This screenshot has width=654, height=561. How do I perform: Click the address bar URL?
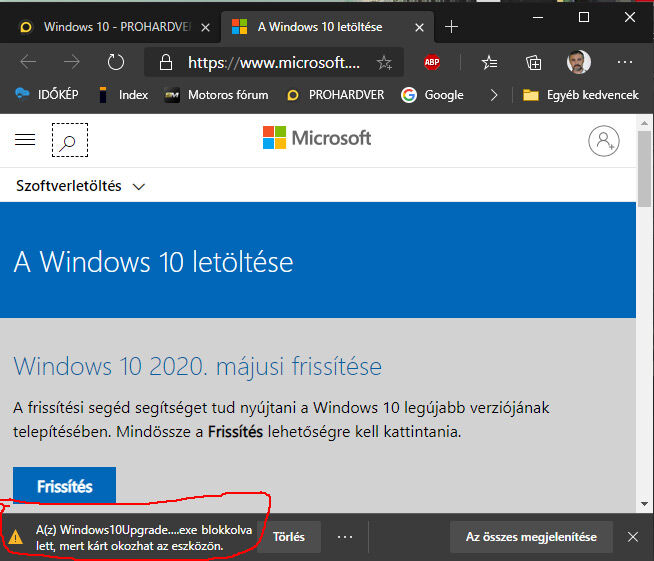(274, 63)
